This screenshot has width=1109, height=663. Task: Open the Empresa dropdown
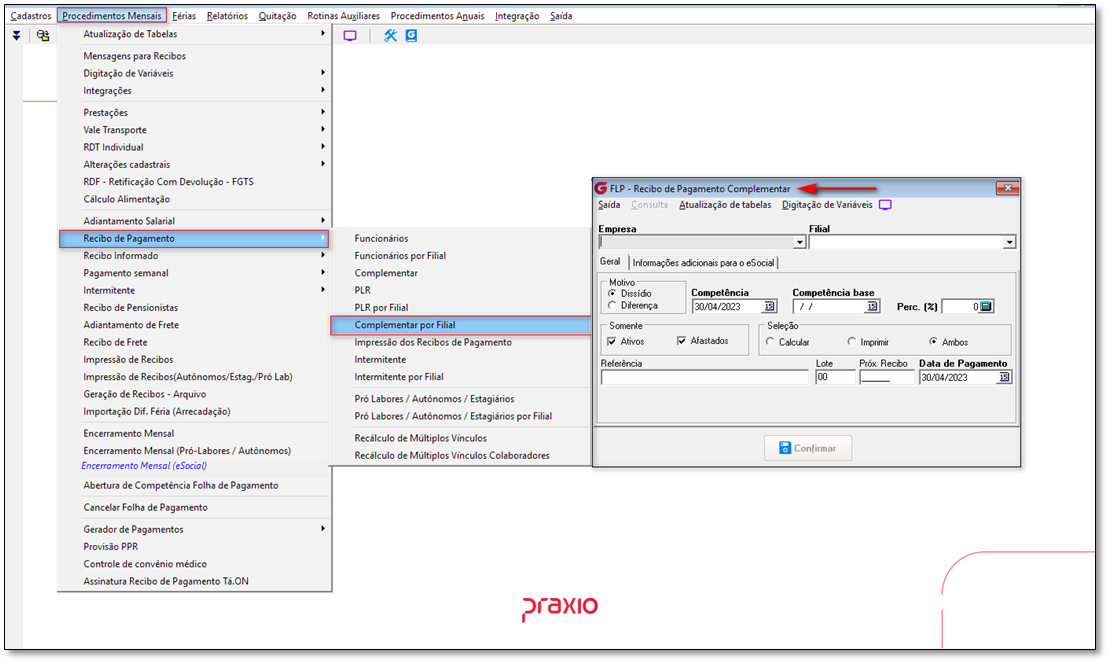pyautogui.click(x=799, y=242)
